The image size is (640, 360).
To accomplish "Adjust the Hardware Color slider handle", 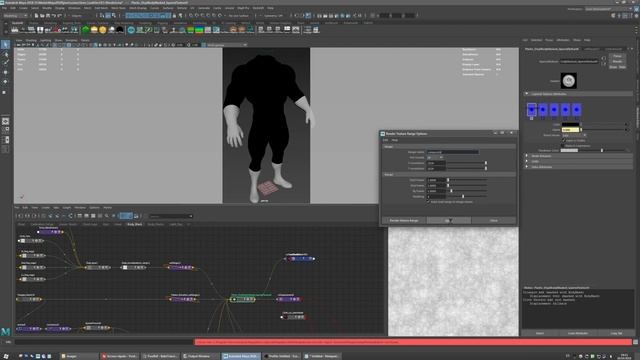I will coord(602,151).
